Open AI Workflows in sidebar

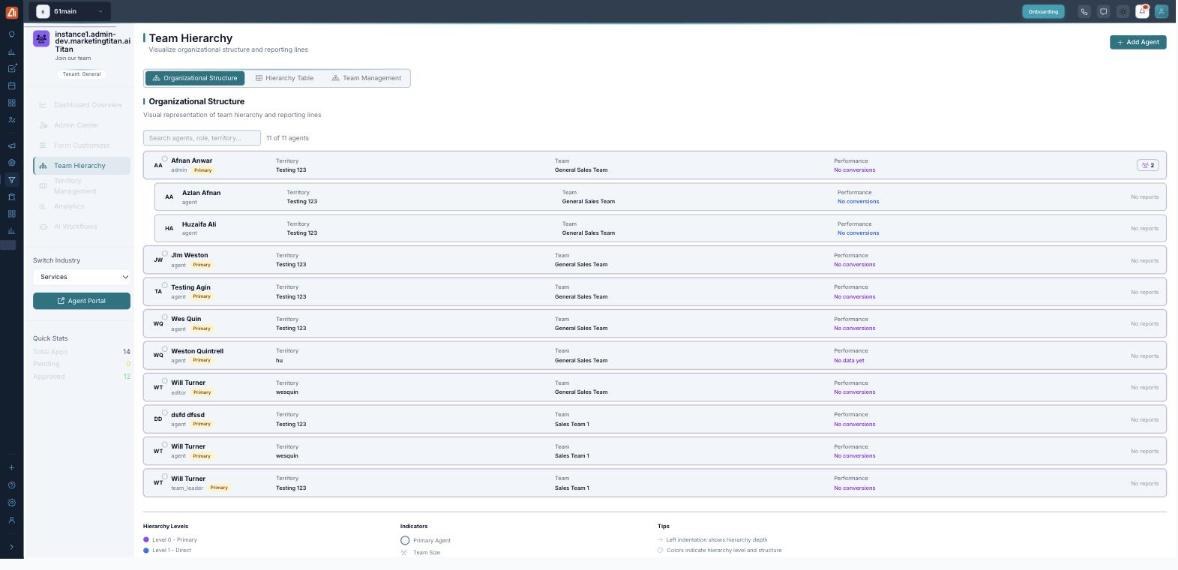click(81, 227)
